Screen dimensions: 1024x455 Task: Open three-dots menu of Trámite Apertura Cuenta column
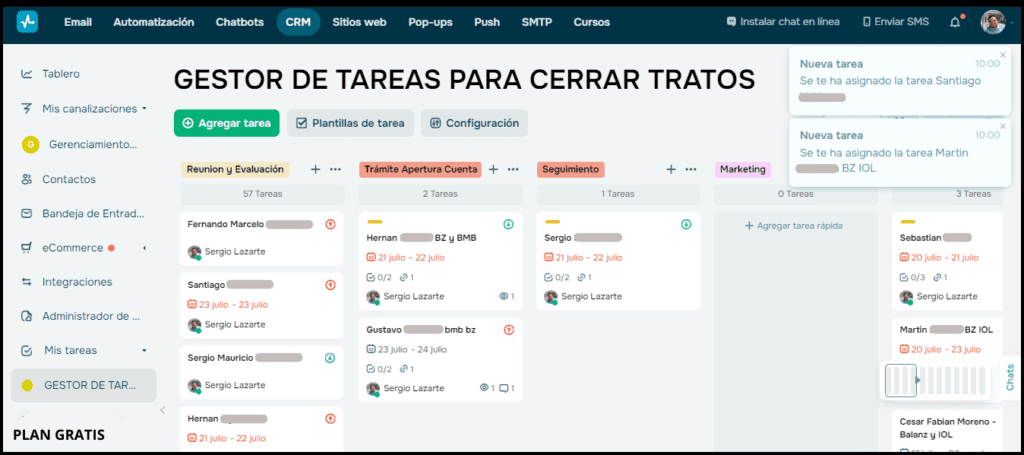tap(513, 170)
